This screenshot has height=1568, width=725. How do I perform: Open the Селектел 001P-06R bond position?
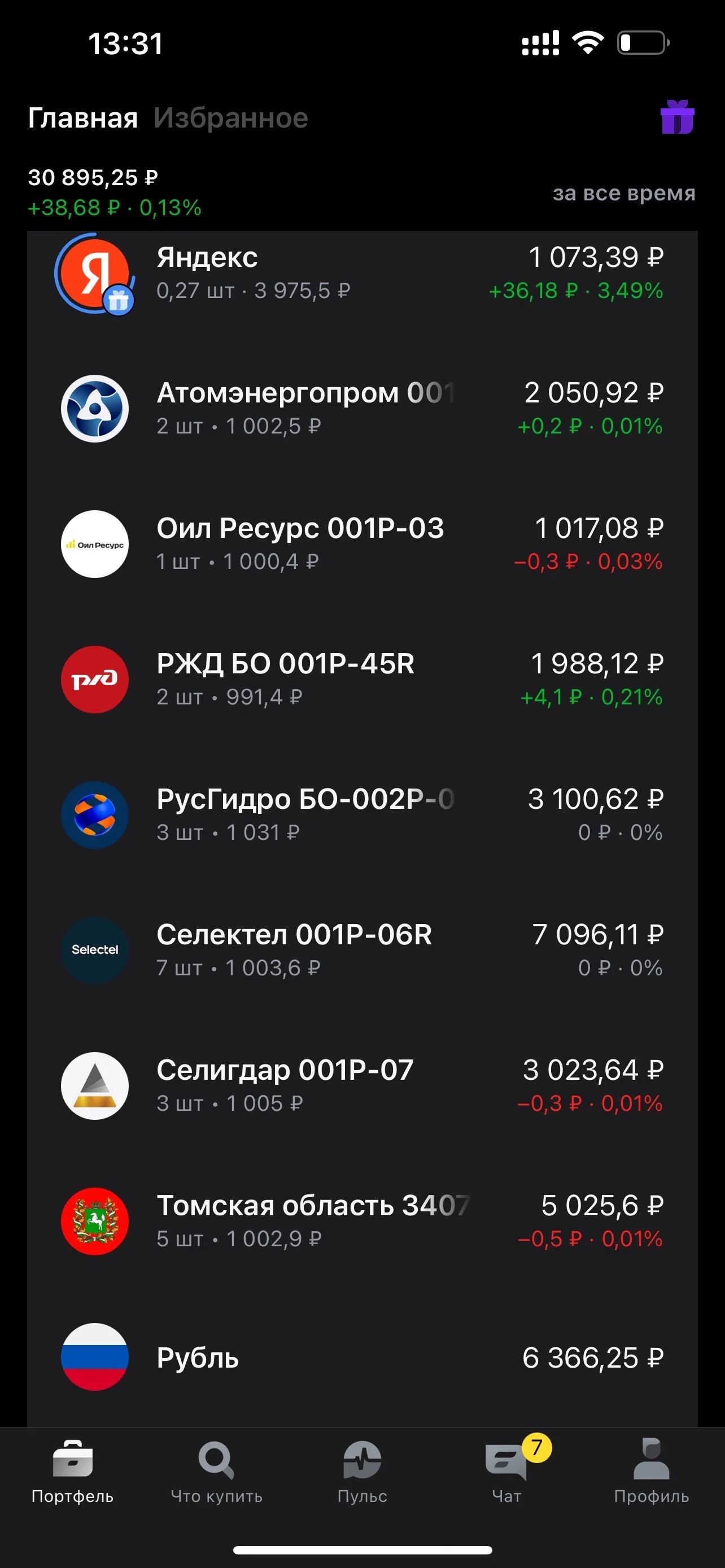[362, 950]
